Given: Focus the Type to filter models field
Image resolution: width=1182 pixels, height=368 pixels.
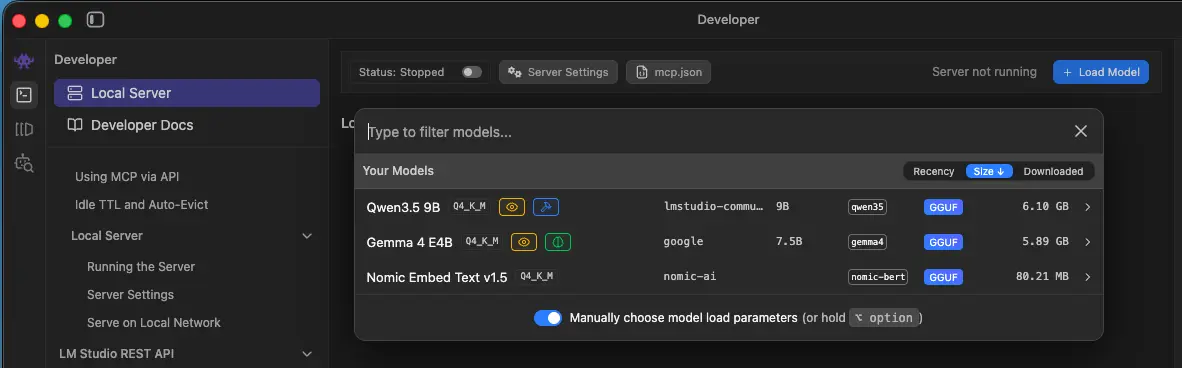Looking at the screenshot, I should coord(716,132).
